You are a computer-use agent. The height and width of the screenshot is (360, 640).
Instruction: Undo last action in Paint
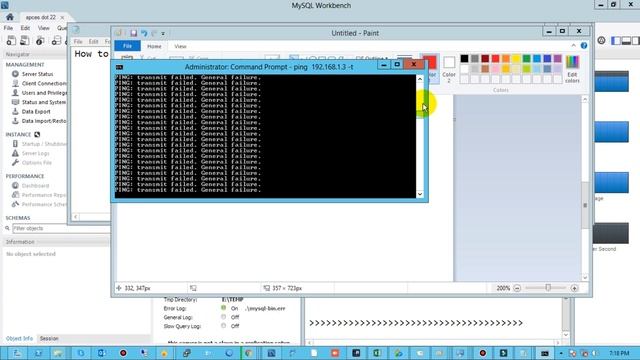click(x=144, y=33)
